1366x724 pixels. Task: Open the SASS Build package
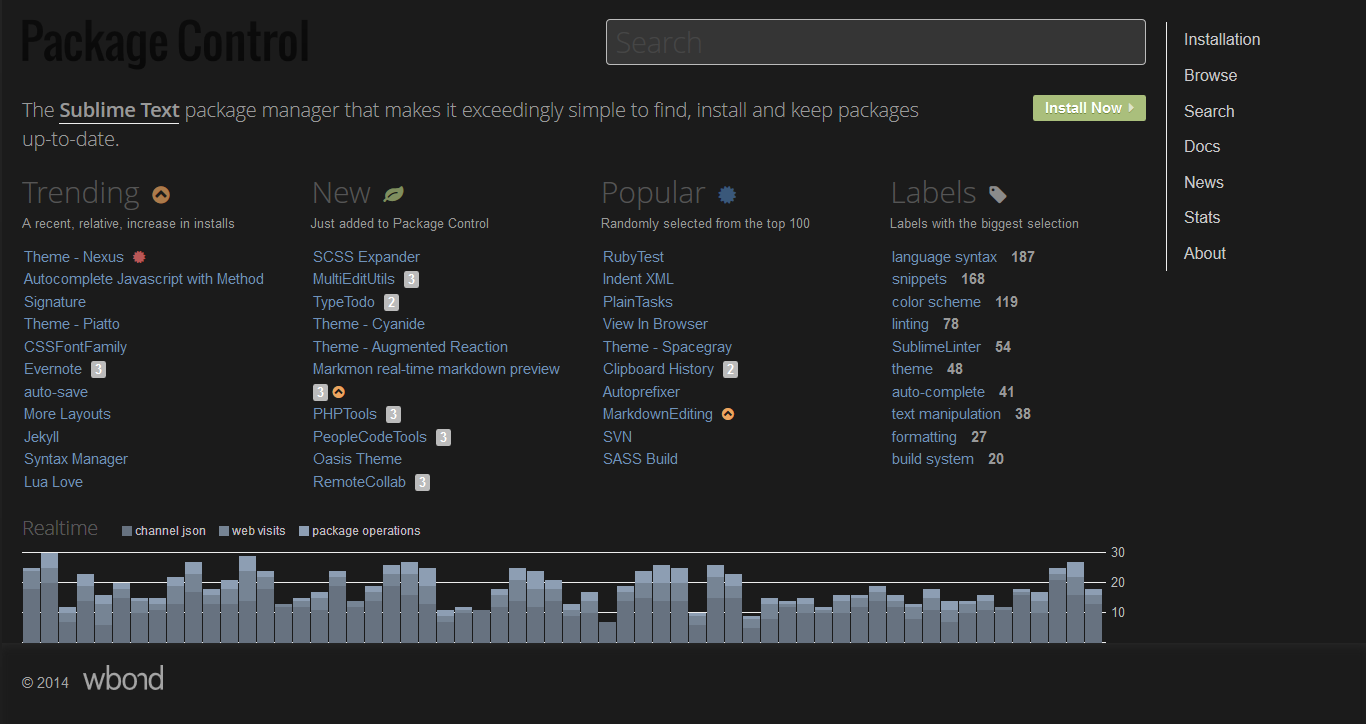(x=640, y=459)
